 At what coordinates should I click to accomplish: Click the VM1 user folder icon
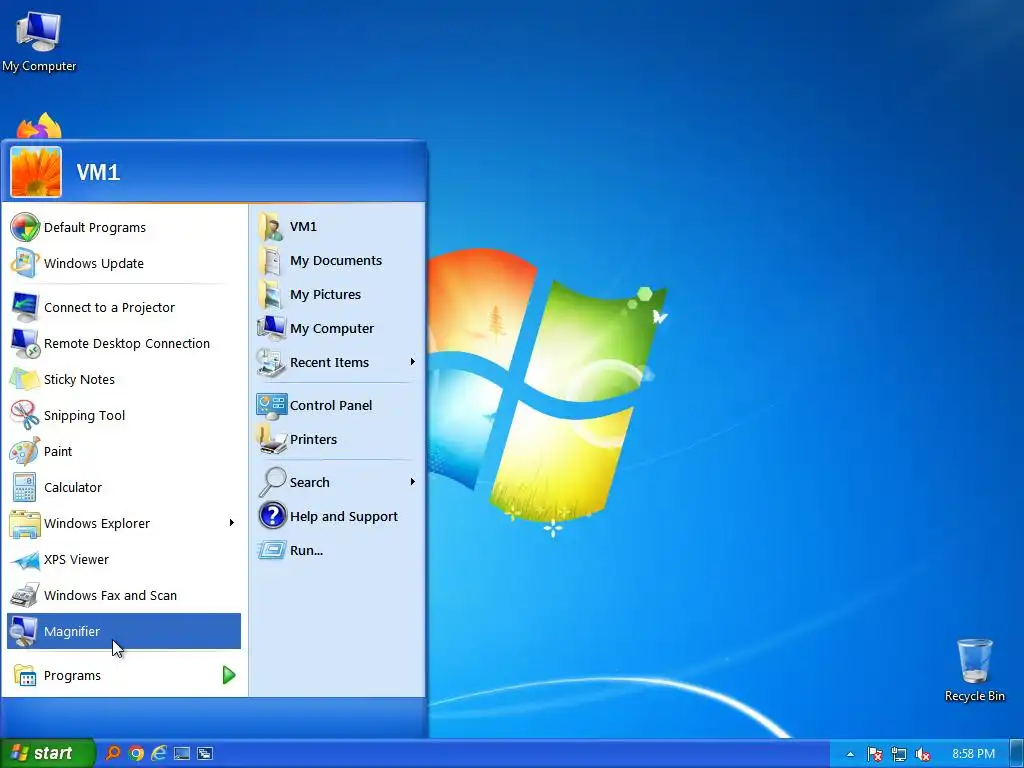(x=270, y=227)
